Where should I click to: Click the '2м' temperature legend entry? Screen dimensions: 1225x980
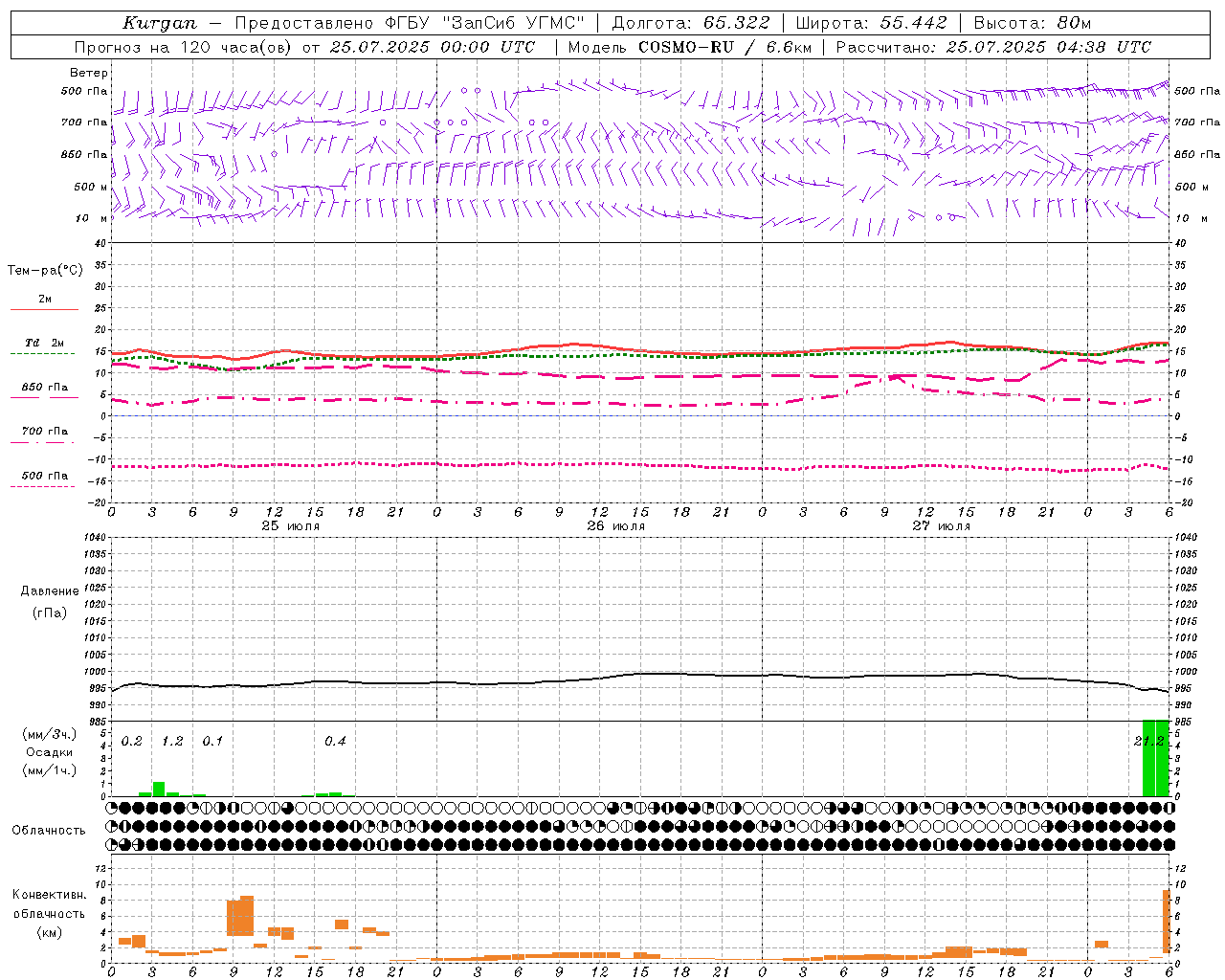pos(45,299)
